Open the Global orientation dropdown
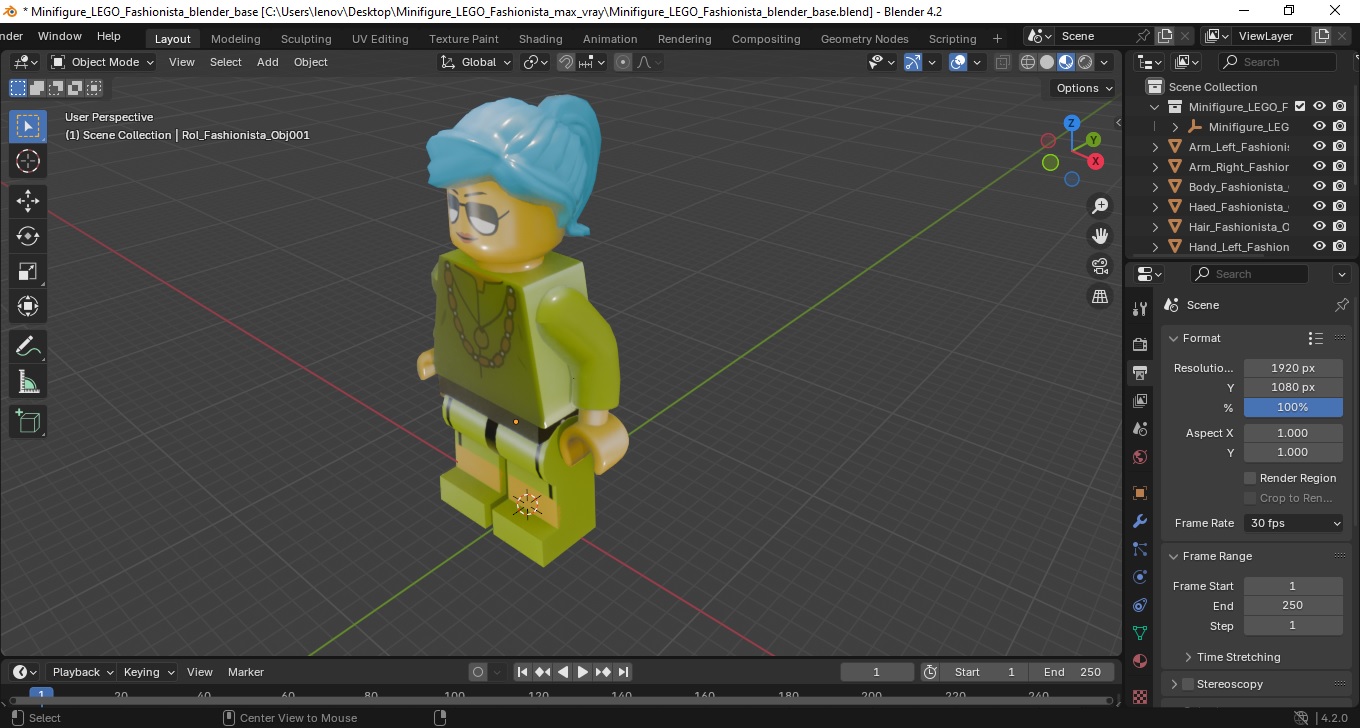The width and height of the screenshot is (1360, 728). [x=476, y=62]
